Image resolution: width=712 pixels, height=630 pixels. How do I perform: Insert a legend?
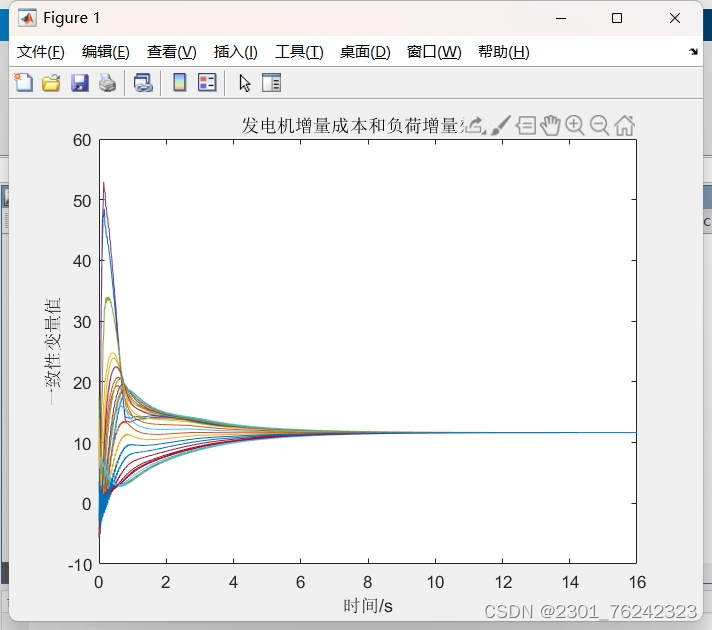[x=208, y=83]
